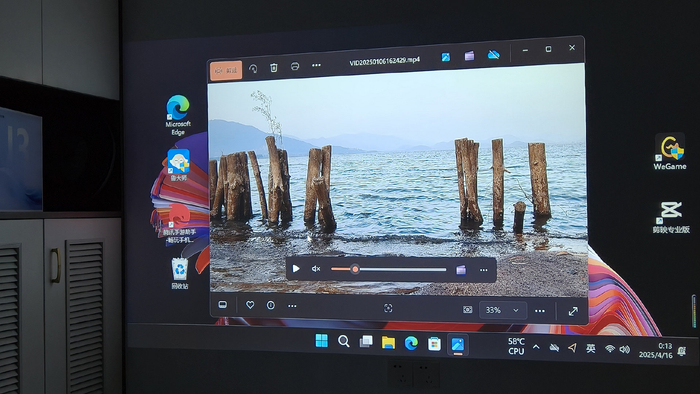Show file info with the info icon
Viewport: 700px width, 394px height.
271,305
